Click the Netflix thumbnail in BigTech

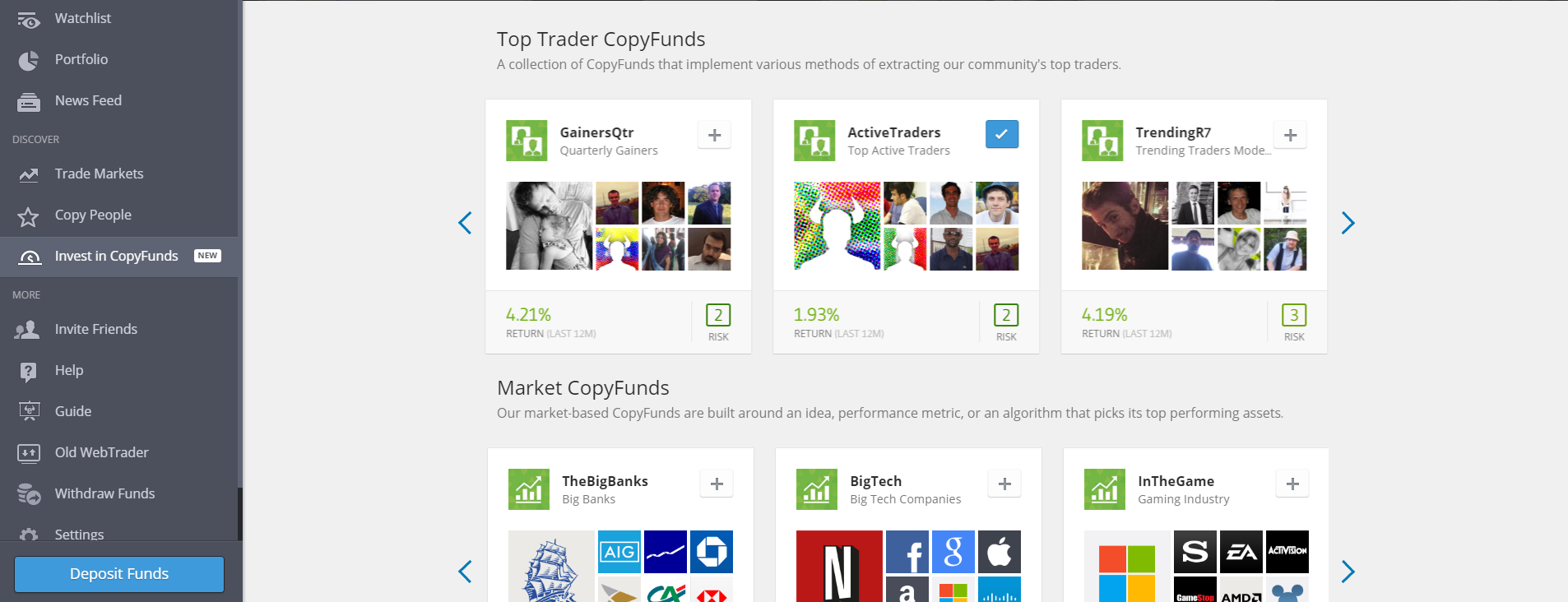click(839, 567)
